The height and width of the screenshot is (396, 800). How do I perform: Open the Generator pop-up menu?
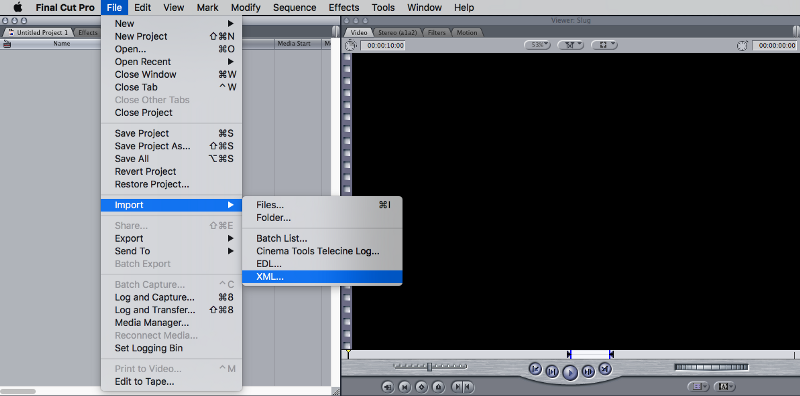tap(724, 387)
